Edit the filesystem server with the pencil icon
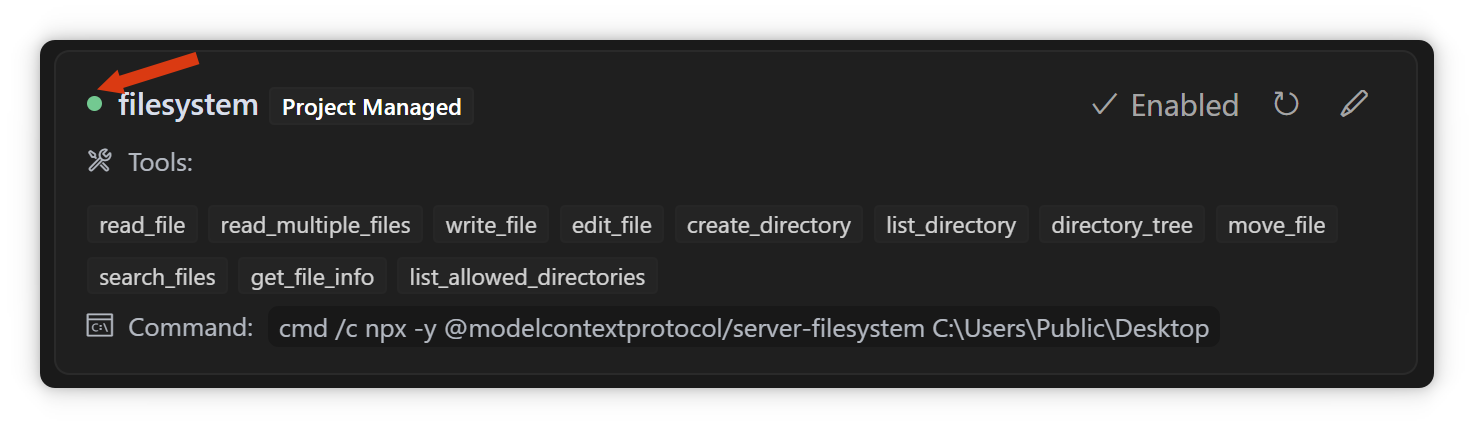This screenshot has height=428, width=1474. click(x=1353, y=104)
